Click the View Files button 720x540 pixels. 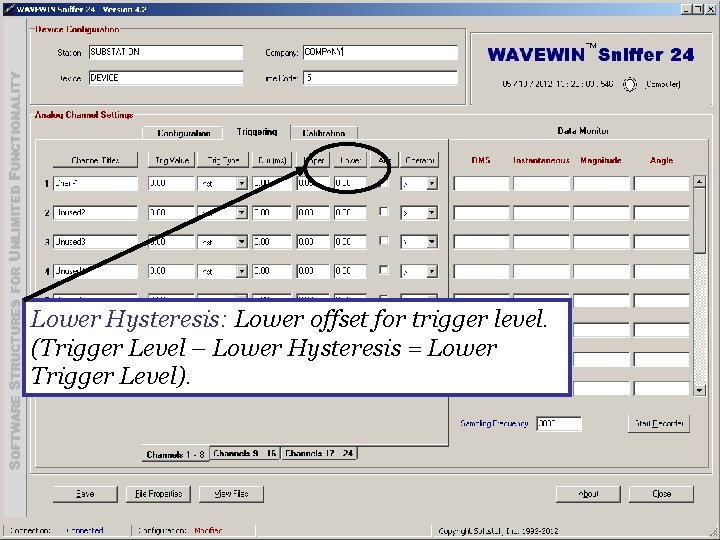coord(231,494)
